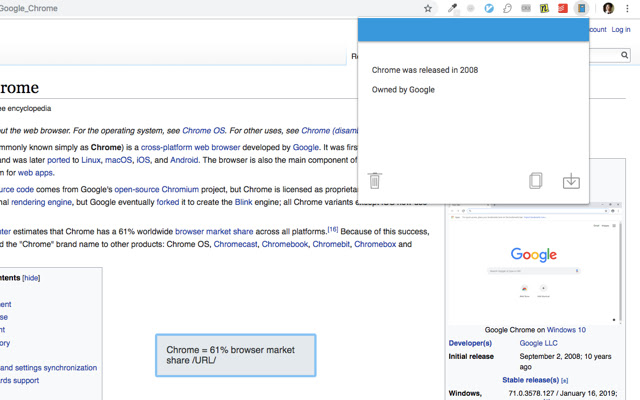Open the web browser link
This screenshot has width=640, height=400.
(217, 147)
